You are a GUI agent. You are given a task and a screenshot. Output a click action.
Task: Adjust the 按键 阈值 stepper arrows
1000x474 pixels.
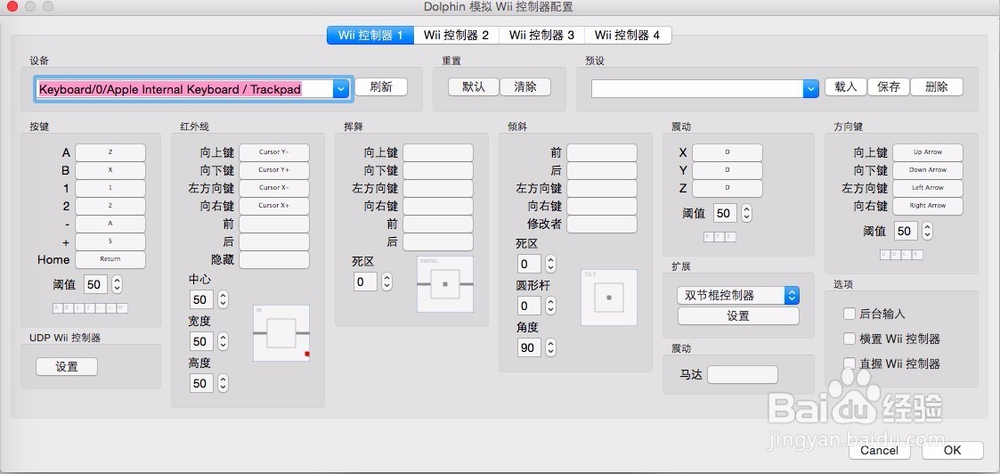tap(117, 285)
